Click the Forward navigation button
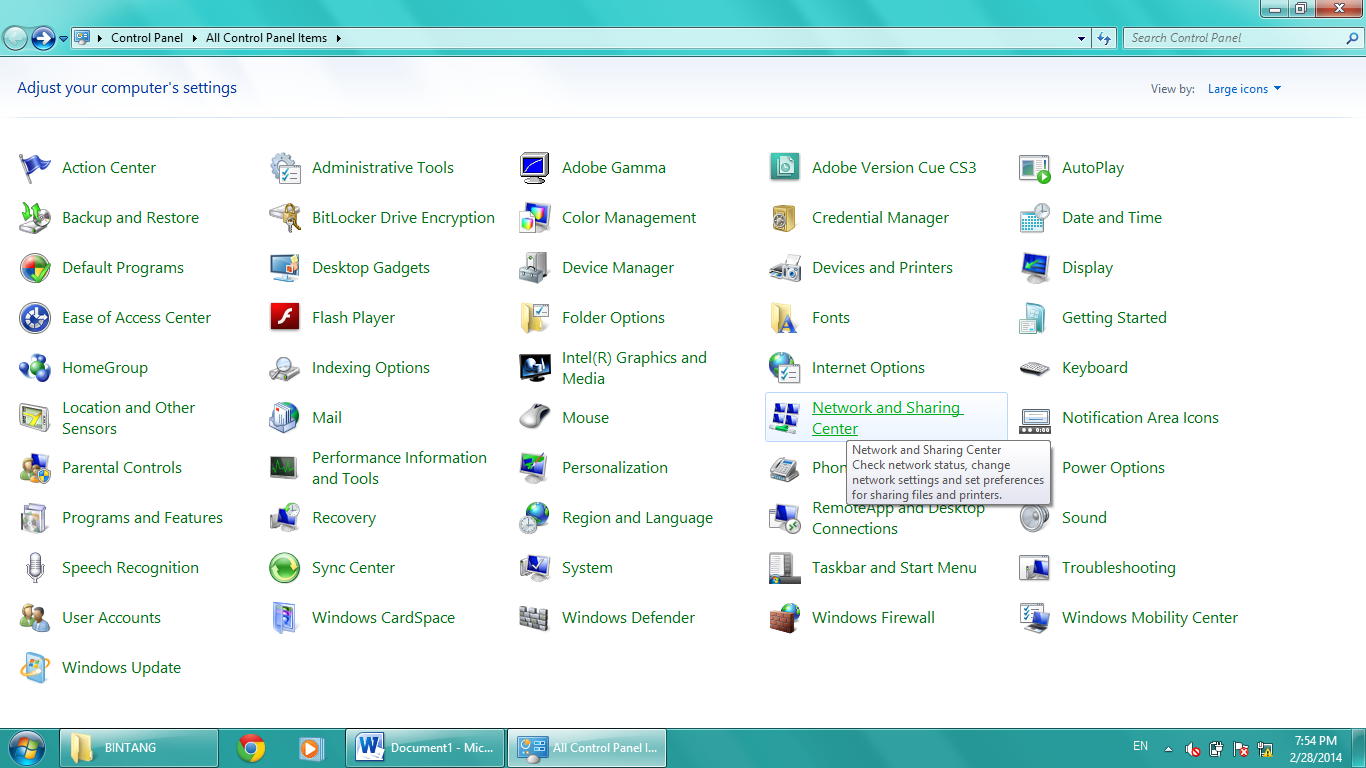This screenshot has height=768, width=1366. [43, 39]
